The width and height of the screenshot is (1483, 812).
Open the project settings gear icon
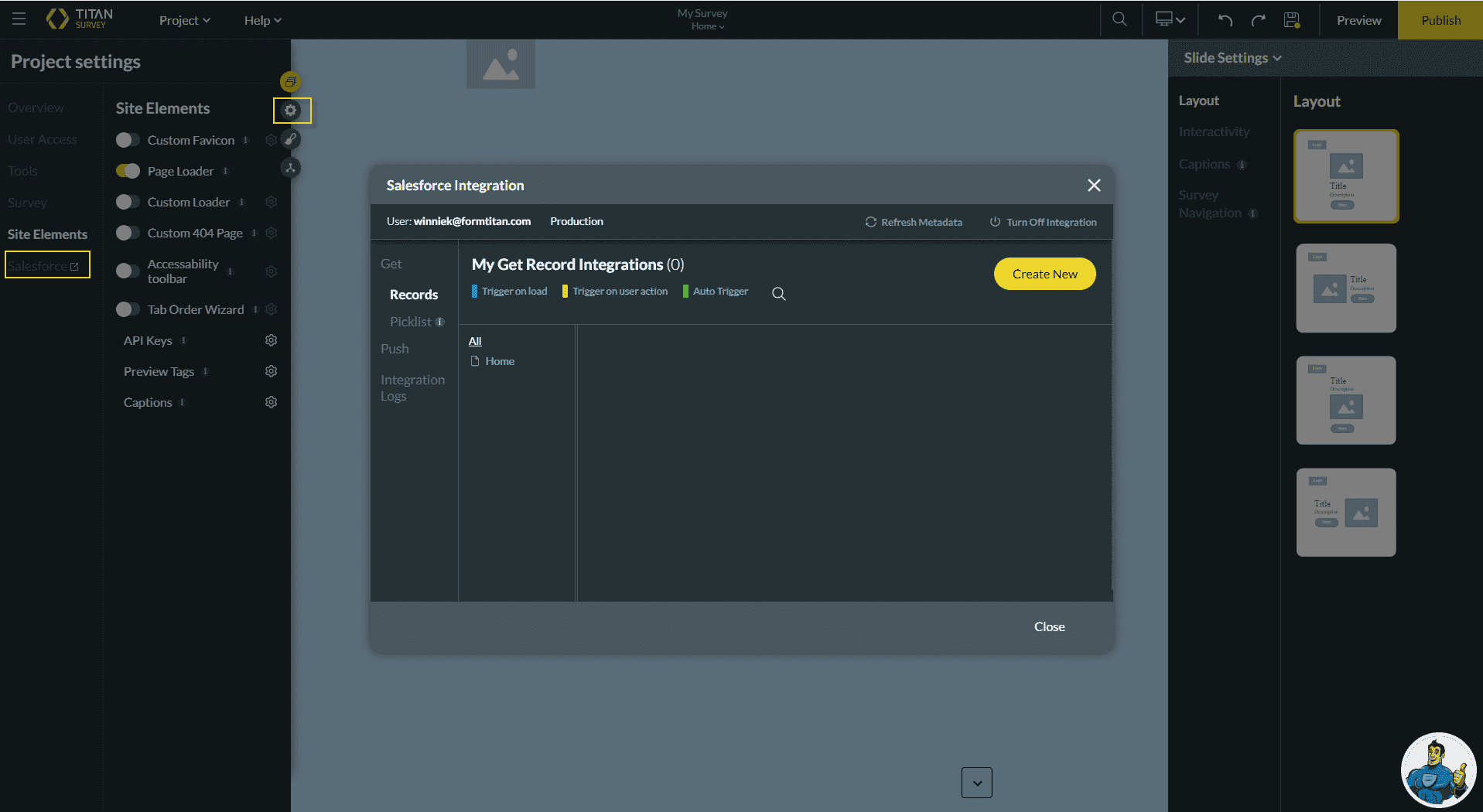click(290, 111)
